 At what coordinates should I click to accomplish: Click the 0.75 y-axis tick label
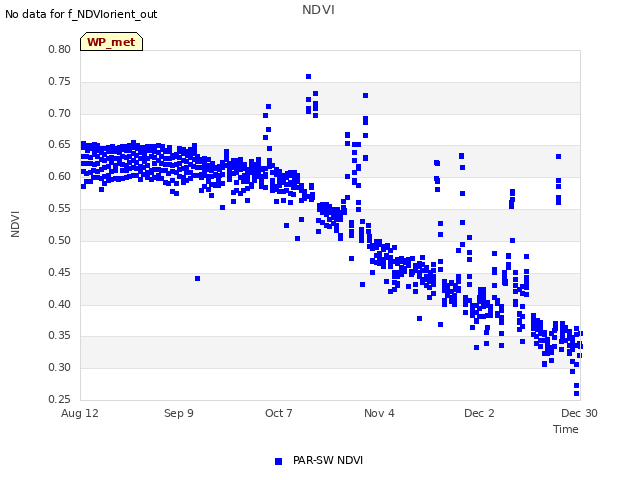[60, 81]
